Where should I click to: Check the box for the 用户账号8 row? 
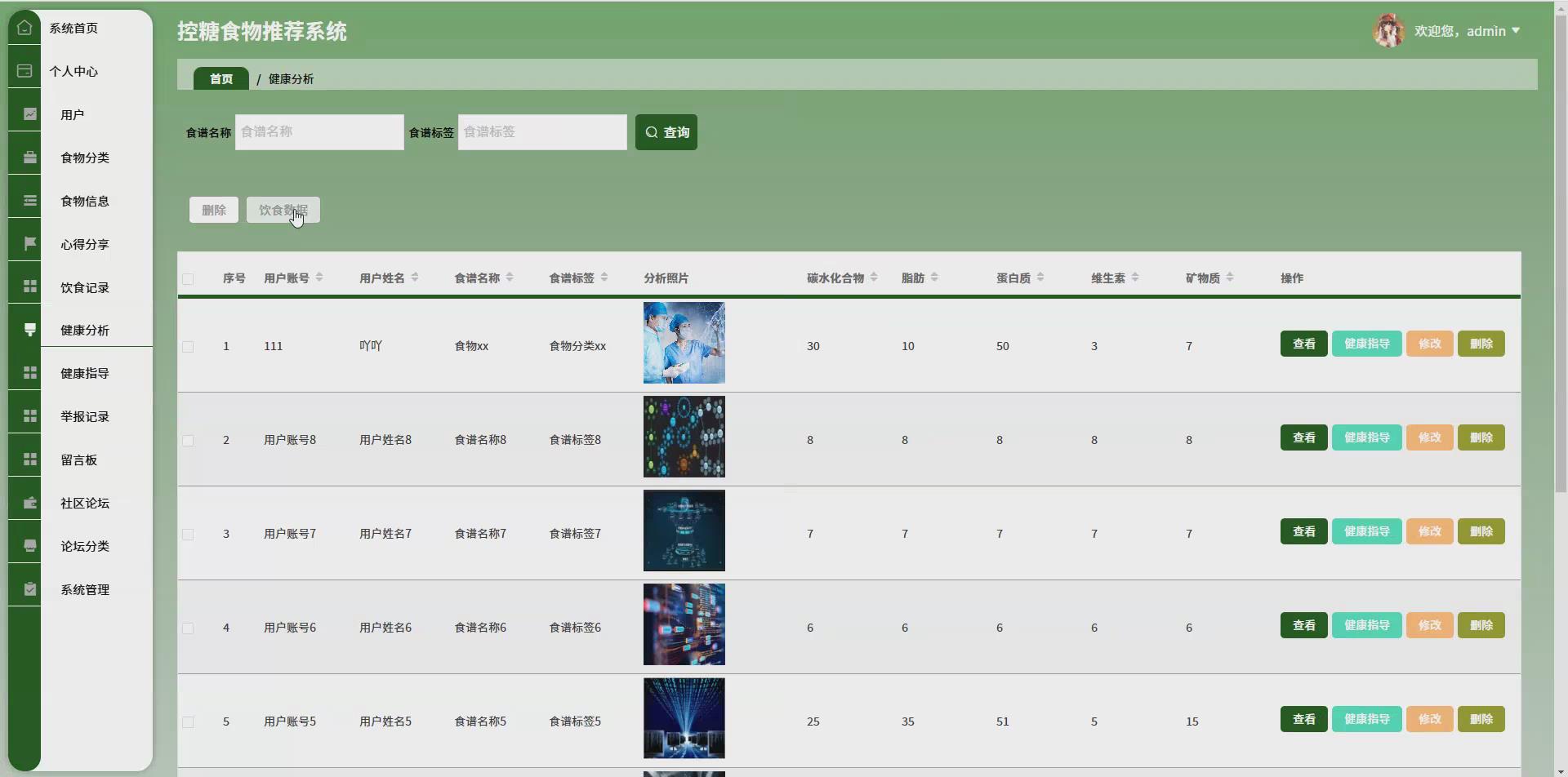pyautogui.click(x=188, y=441)
